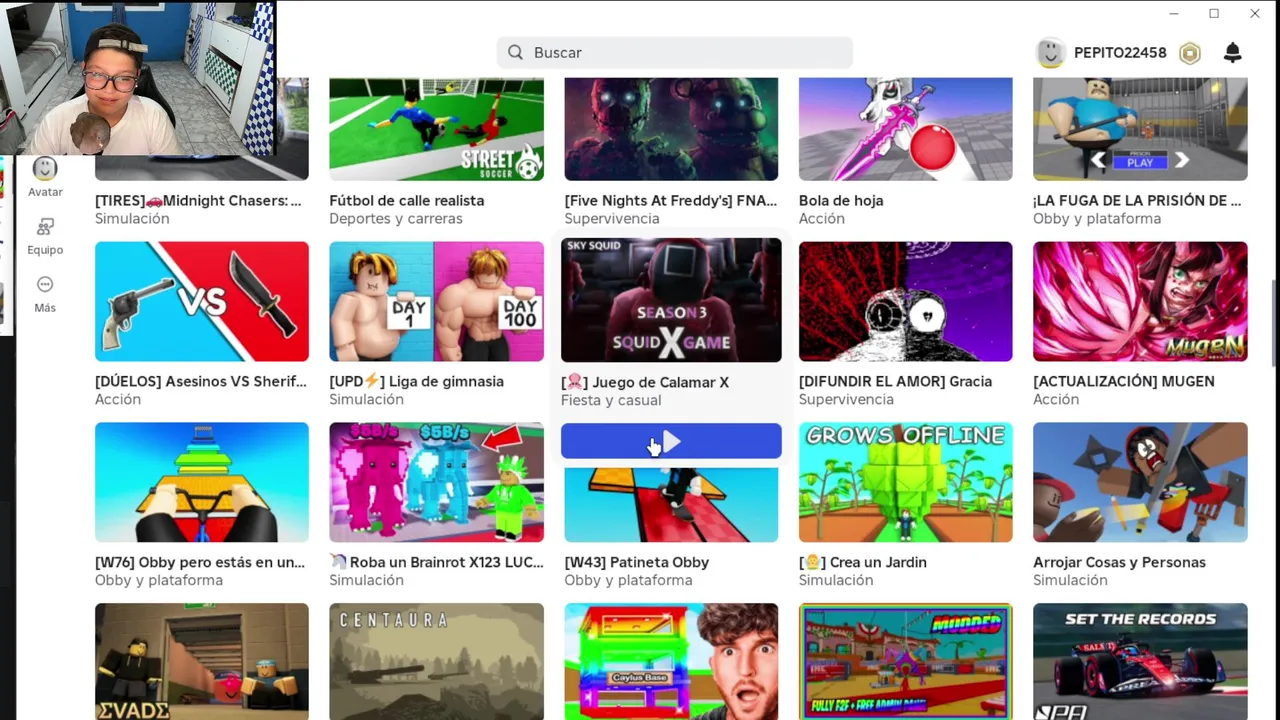Click title 'Fútbol de calle realista'
This screenshot has height=720, width=1280.
407,200
